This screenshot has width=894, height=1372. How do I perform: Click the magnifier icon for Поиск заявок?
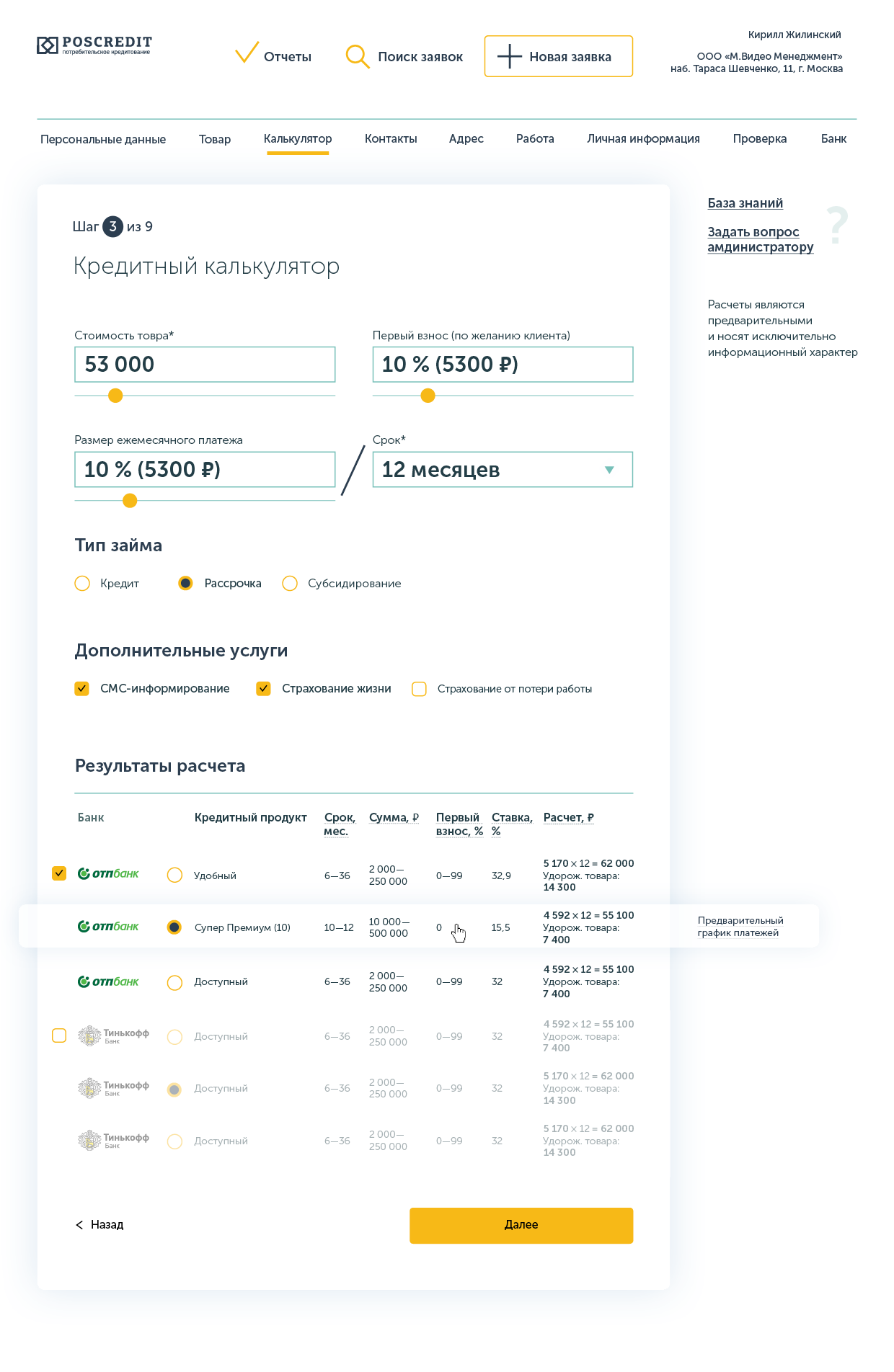pos(357,55)
